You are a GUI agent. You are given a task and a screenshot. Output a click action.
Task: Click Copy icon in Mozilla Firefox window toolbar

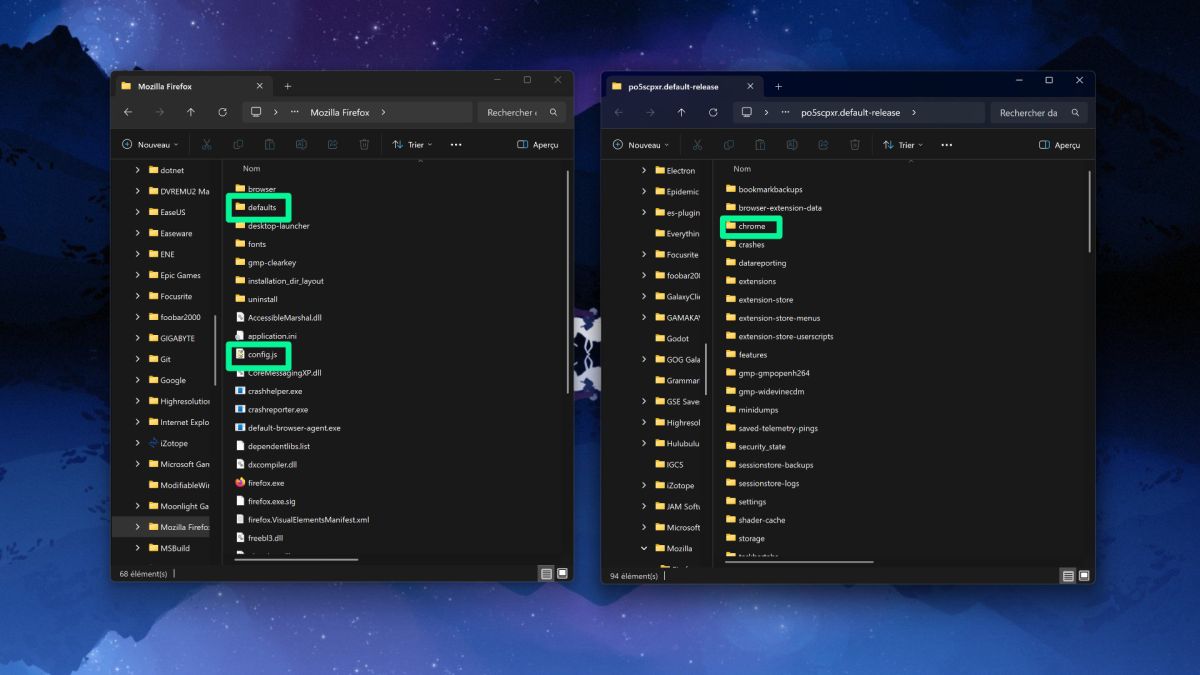238,145
